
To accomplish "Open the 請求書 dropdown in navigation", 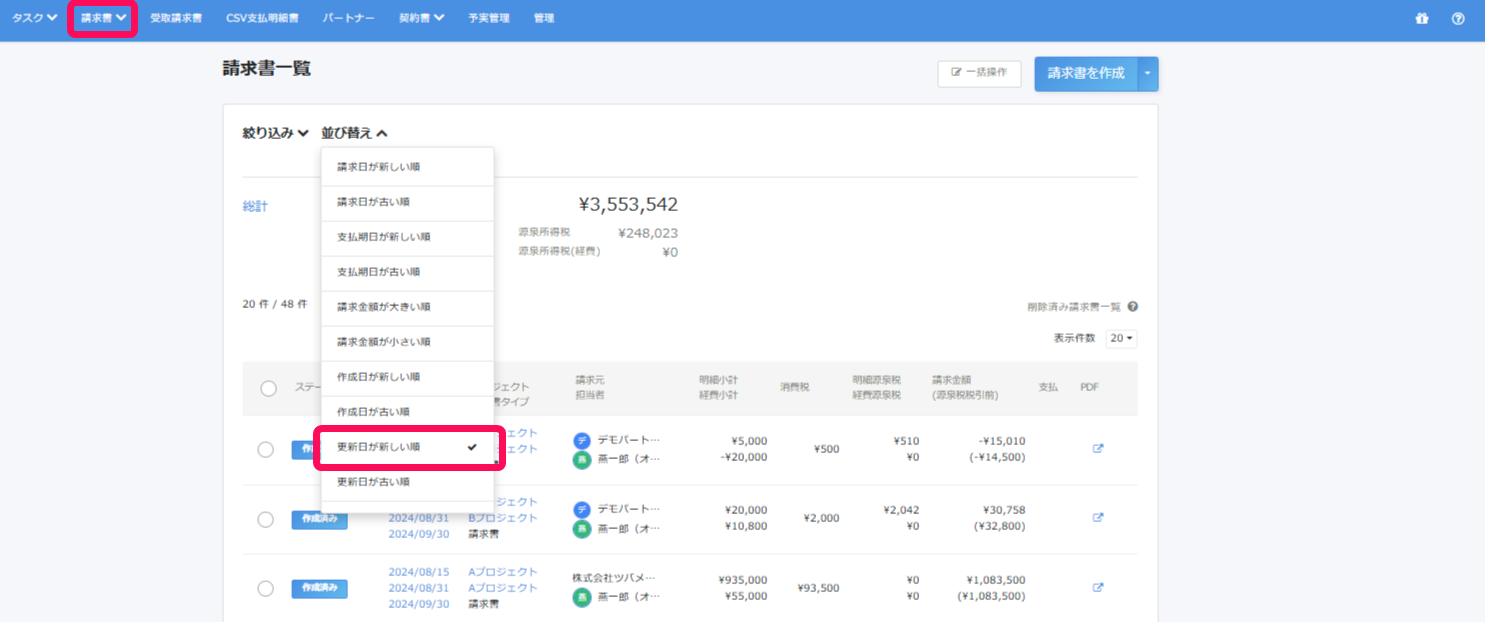I will 103,18.
